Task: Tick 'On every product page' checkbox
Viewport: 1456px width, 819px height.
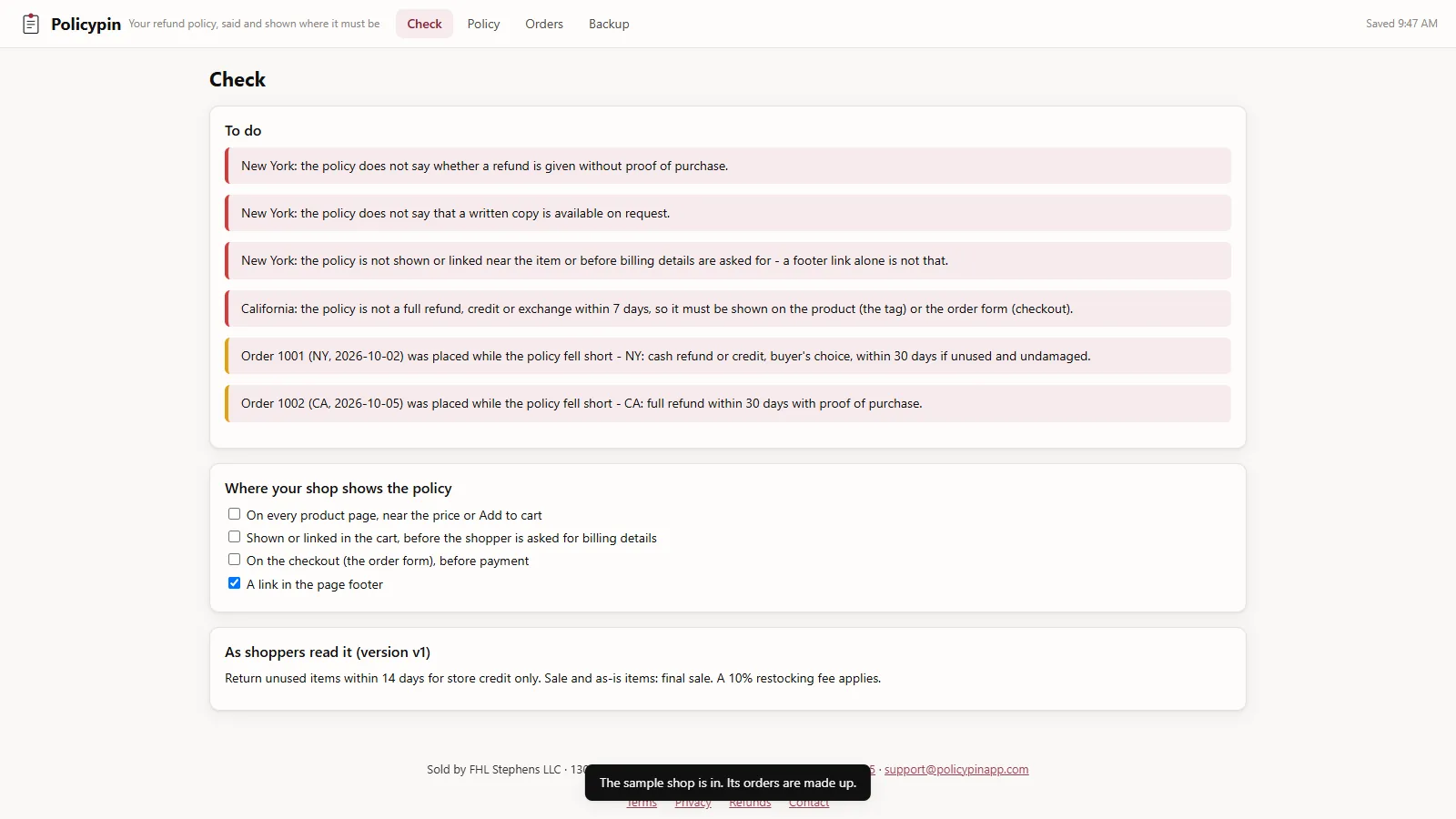Action: pyautogui.click(x=234, y=514)
